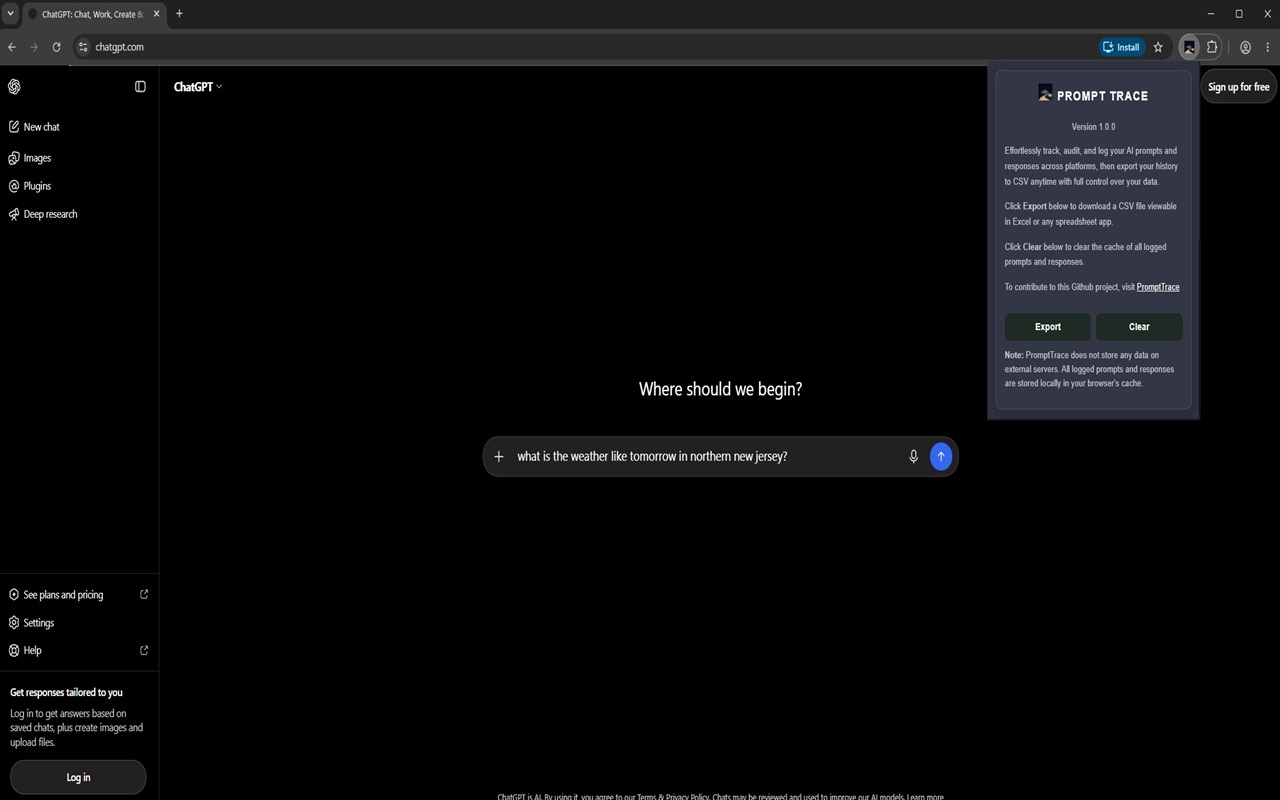Viewport: 1280px width, 800px height.
Task: Close the ChatGPT browser tab
Action: 157,14
